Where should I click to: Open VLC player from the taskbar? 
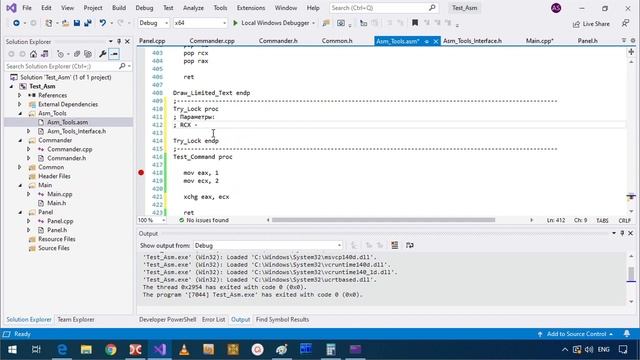(x=184, y=349)
